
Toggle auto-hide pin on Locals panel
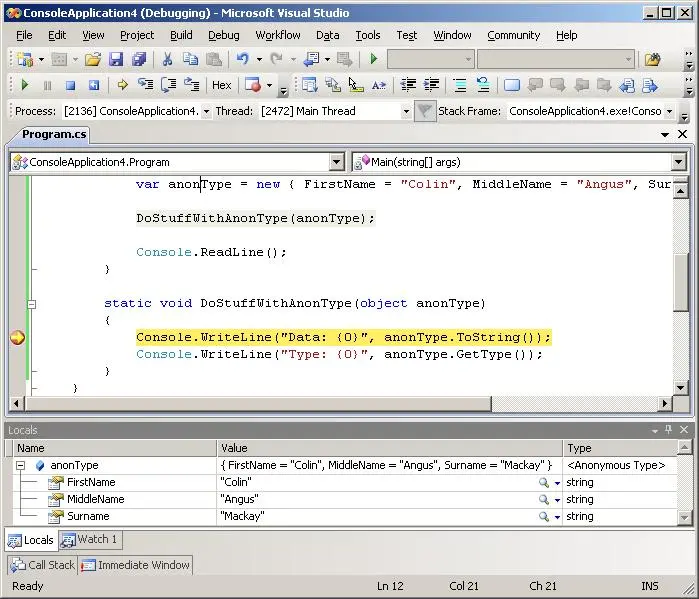tap(668, 429)
